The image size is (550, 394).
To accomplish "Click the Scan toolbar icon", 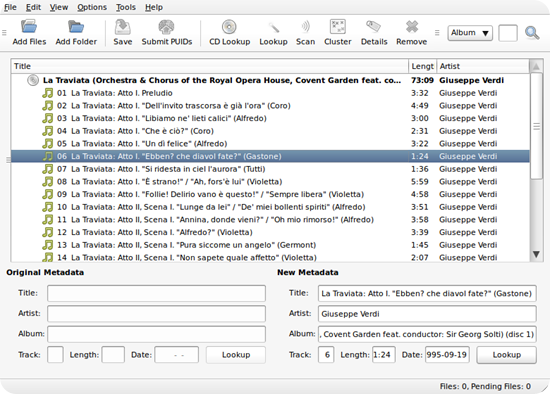I will [305, 27].
